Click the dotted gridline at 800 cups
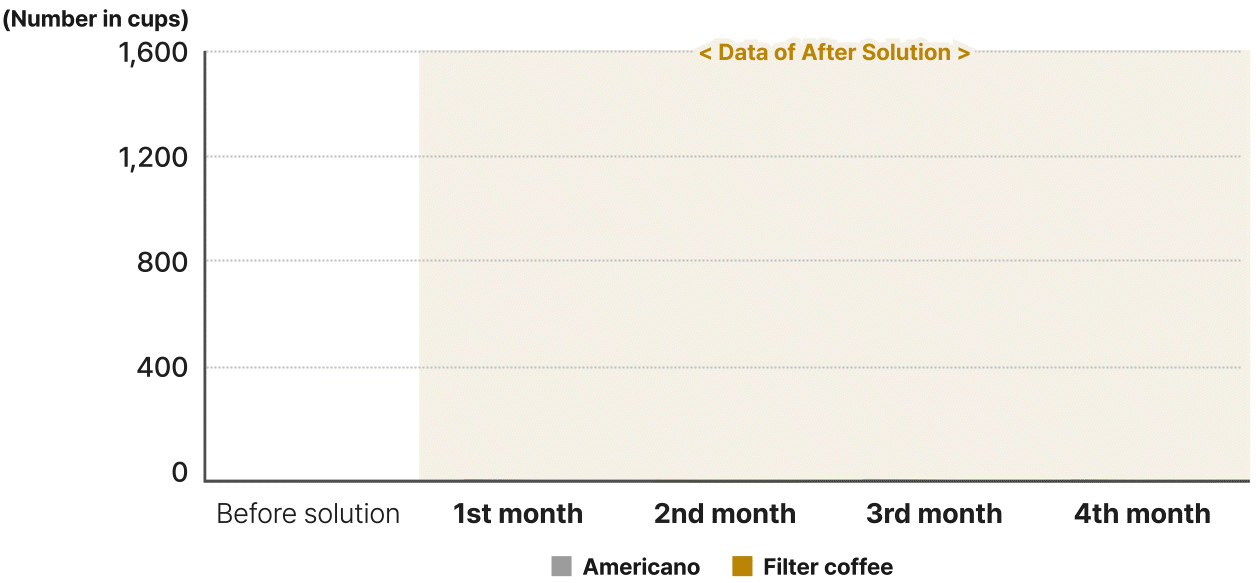The height and width of the screenshot is (583, 1256). (727, 261)
